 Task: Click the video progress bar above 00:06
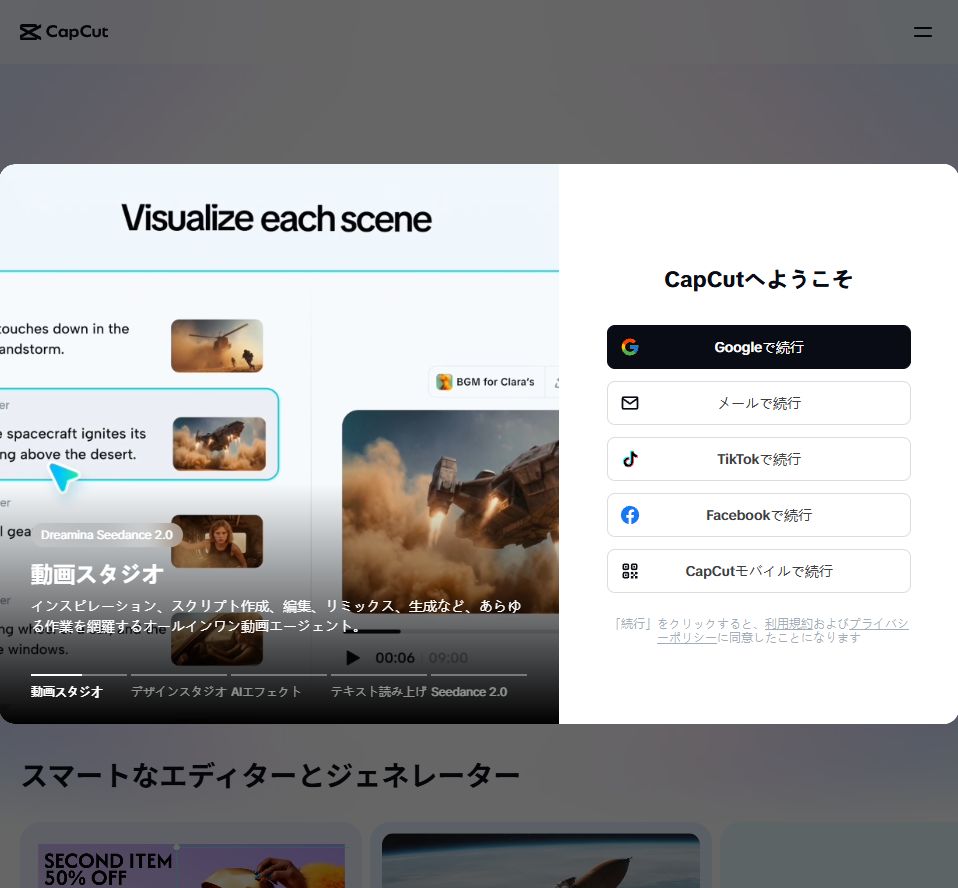coord(450,631)
